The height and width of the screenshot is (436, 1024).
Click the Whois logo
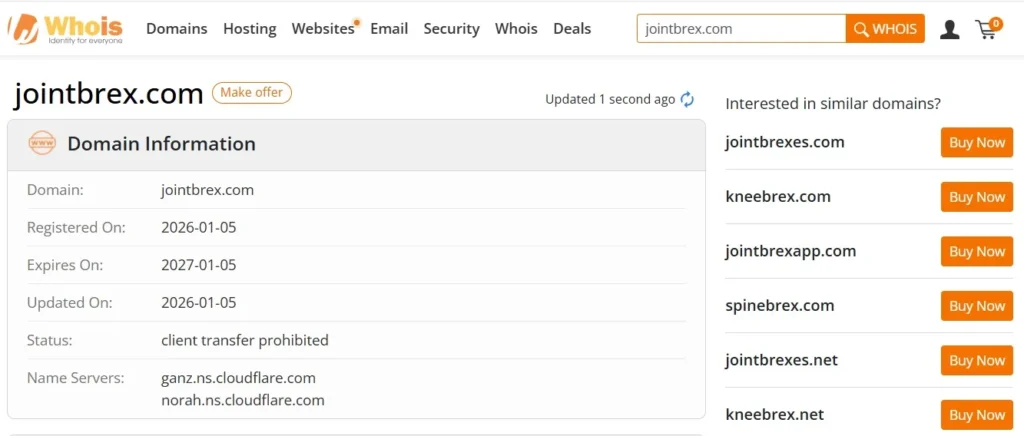pyautogui.click(x=65, y=29)
